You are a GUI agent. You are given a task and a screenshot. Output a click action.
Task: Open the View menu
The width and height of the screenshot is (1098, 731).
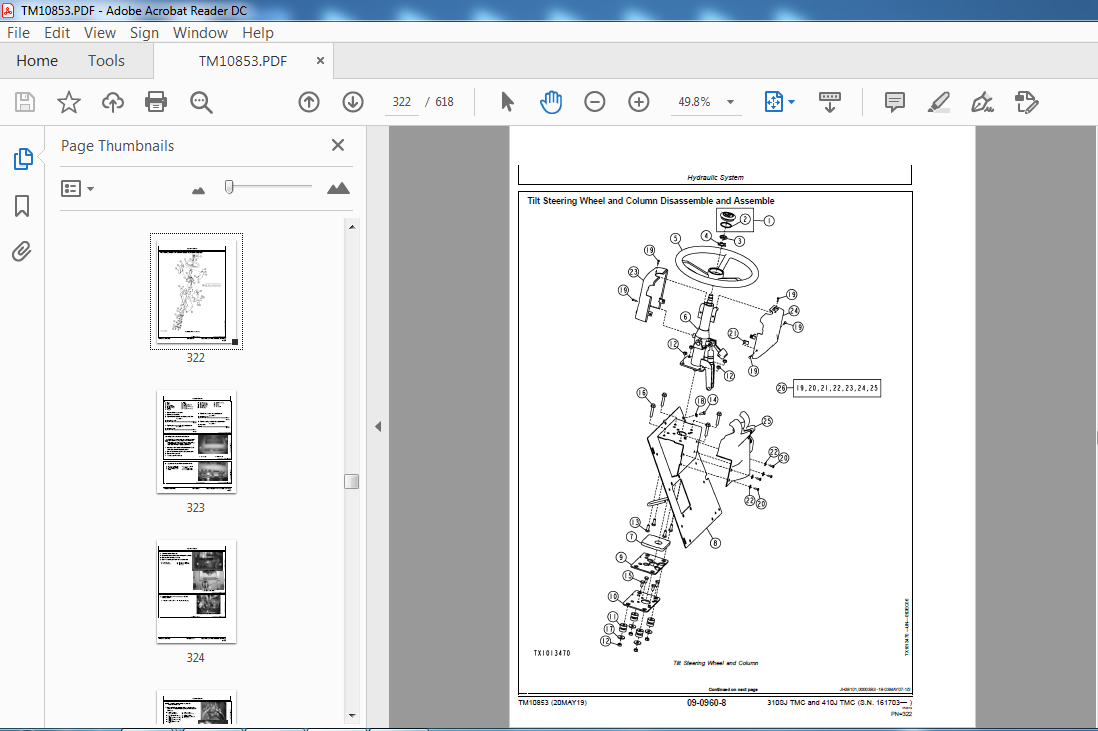(99, 32)
